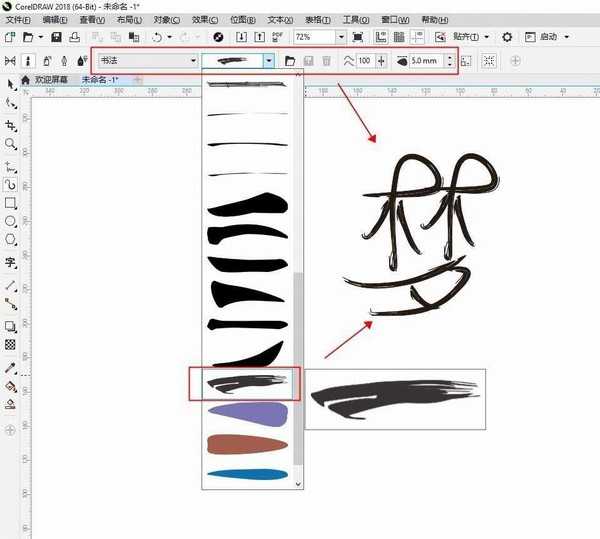Select the Pick tool arrow
The image size is (600, 539).
10,83
